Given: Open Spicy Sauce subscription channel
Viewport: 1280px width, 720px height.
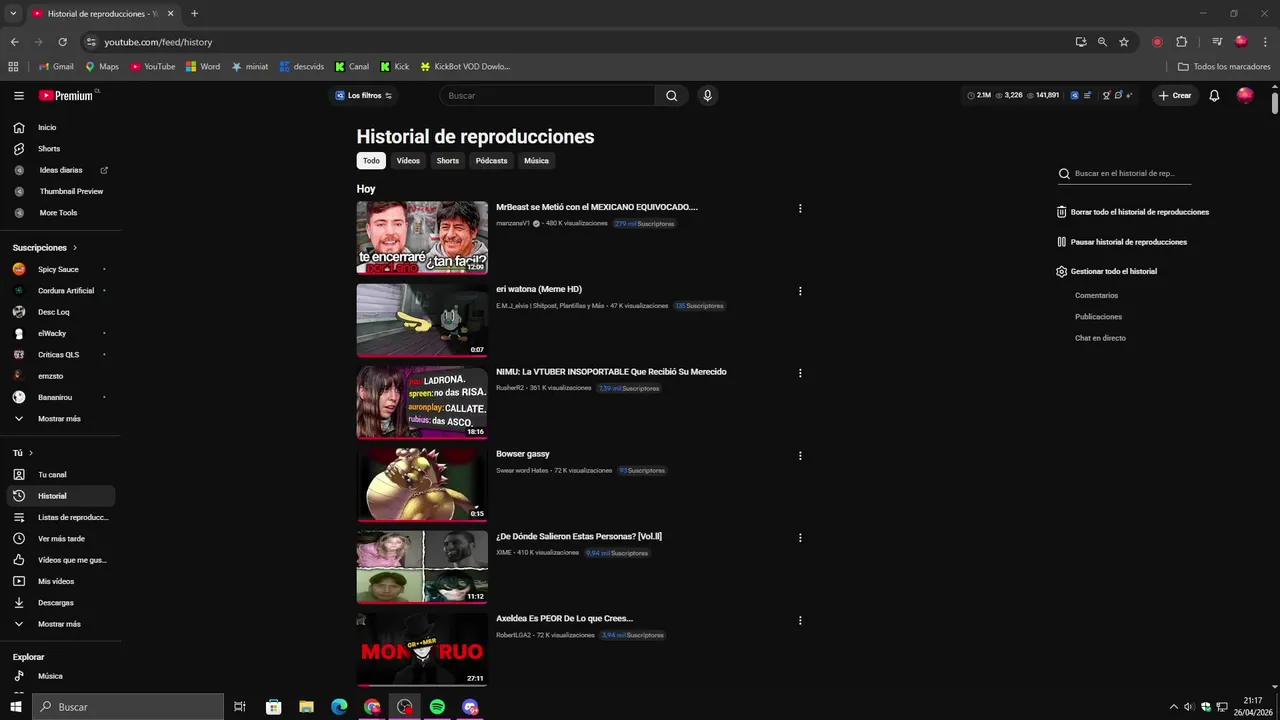Looking at the screenshot, I should tap(58, 270).
